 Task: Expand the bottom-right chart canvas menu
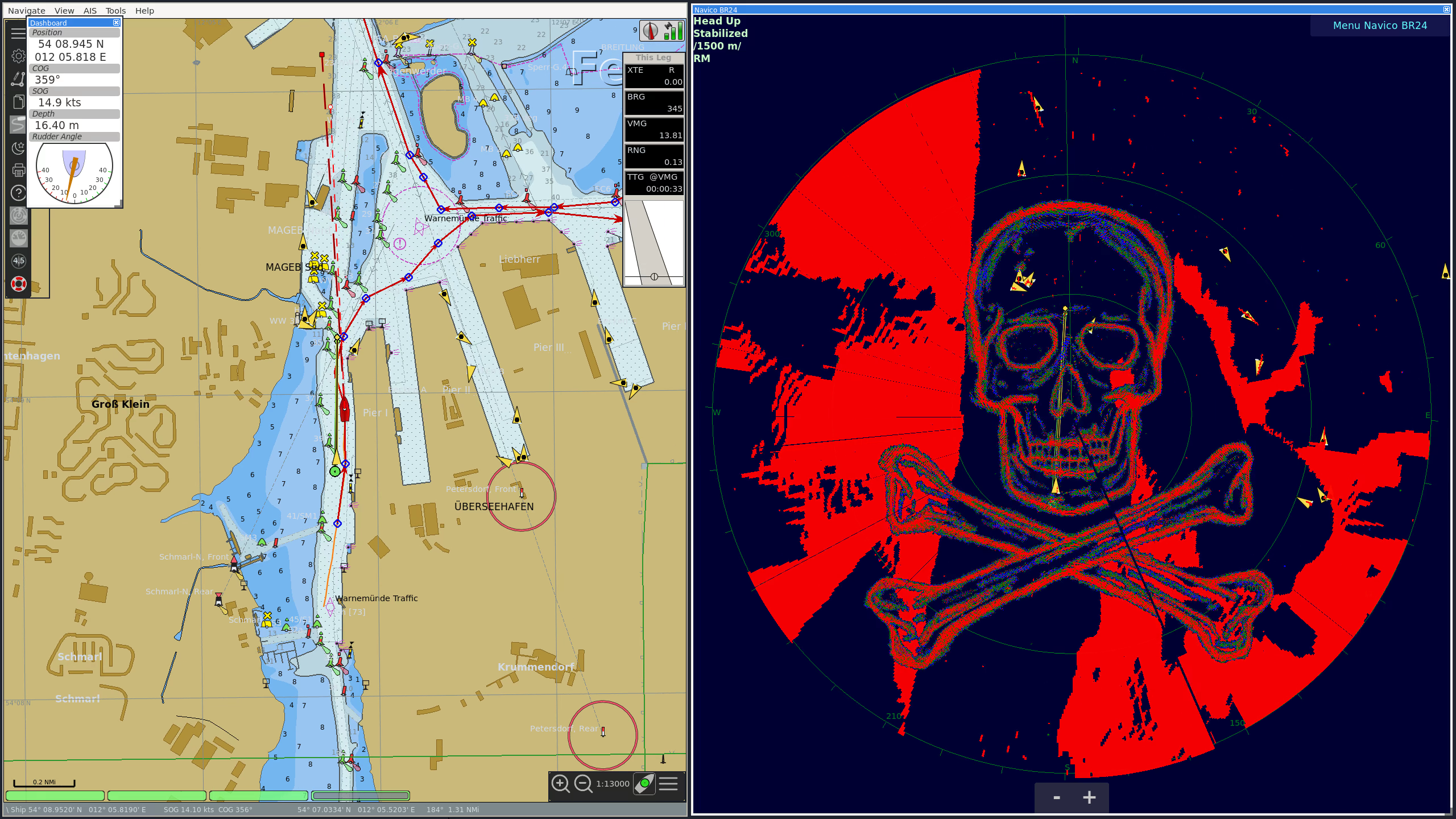(668, 784)
